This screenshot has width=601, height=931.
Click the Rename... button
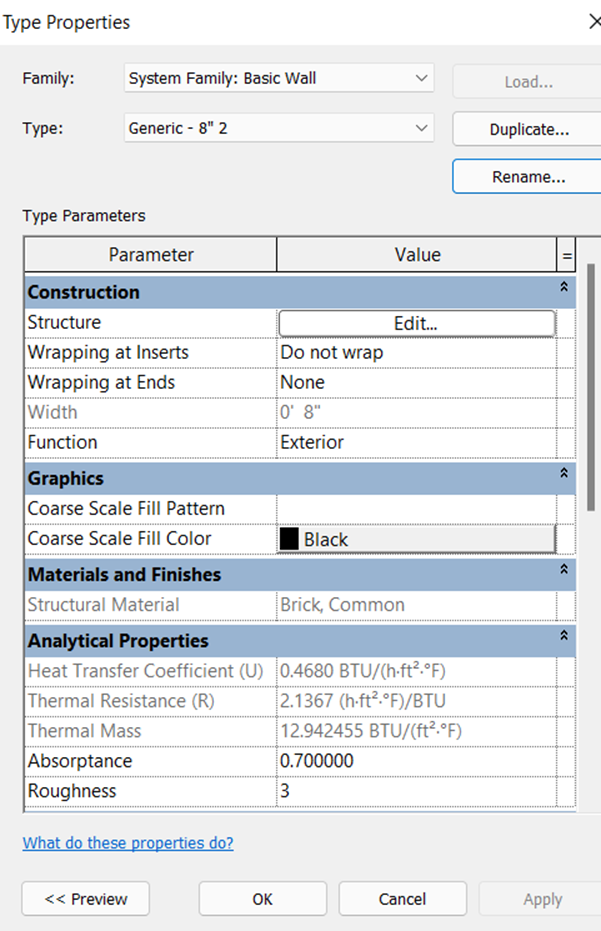529,176
